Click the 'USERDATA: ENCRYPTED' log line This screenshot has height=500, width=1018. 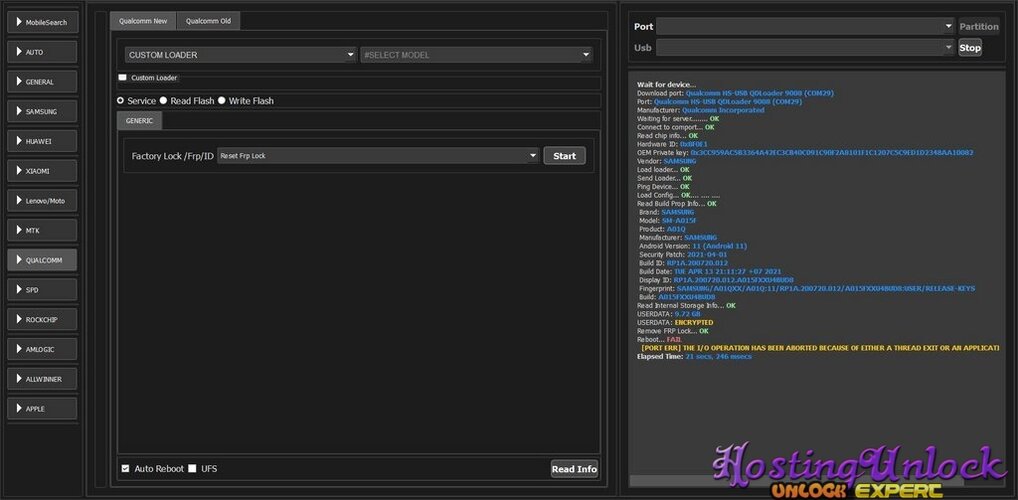pos(675,322)
